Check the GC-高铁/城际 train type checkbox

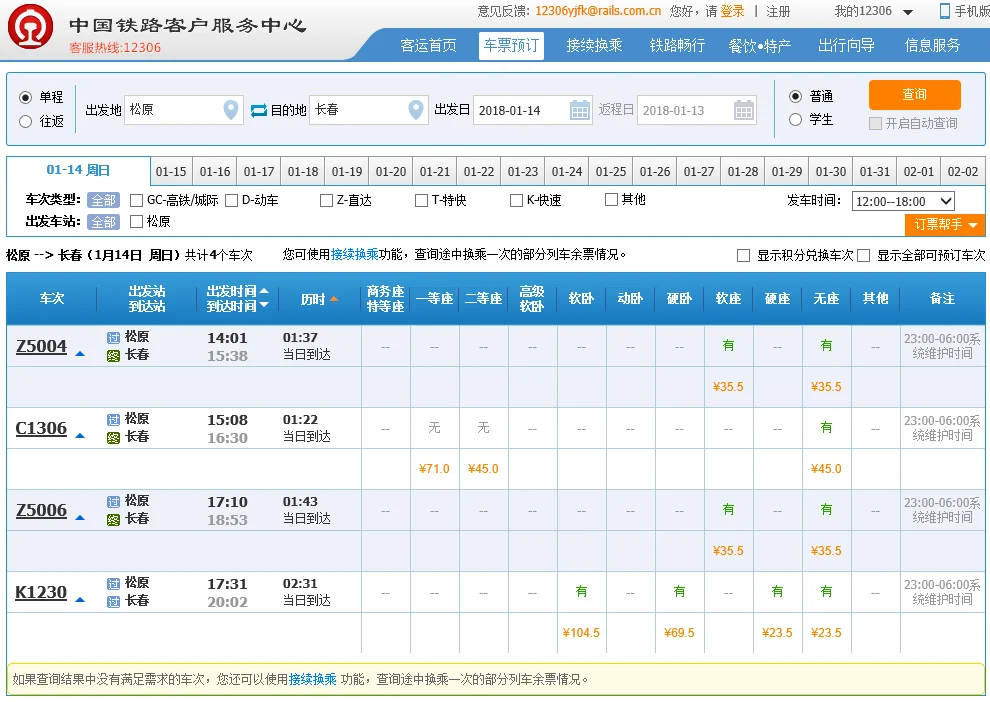tap(137, 200)
